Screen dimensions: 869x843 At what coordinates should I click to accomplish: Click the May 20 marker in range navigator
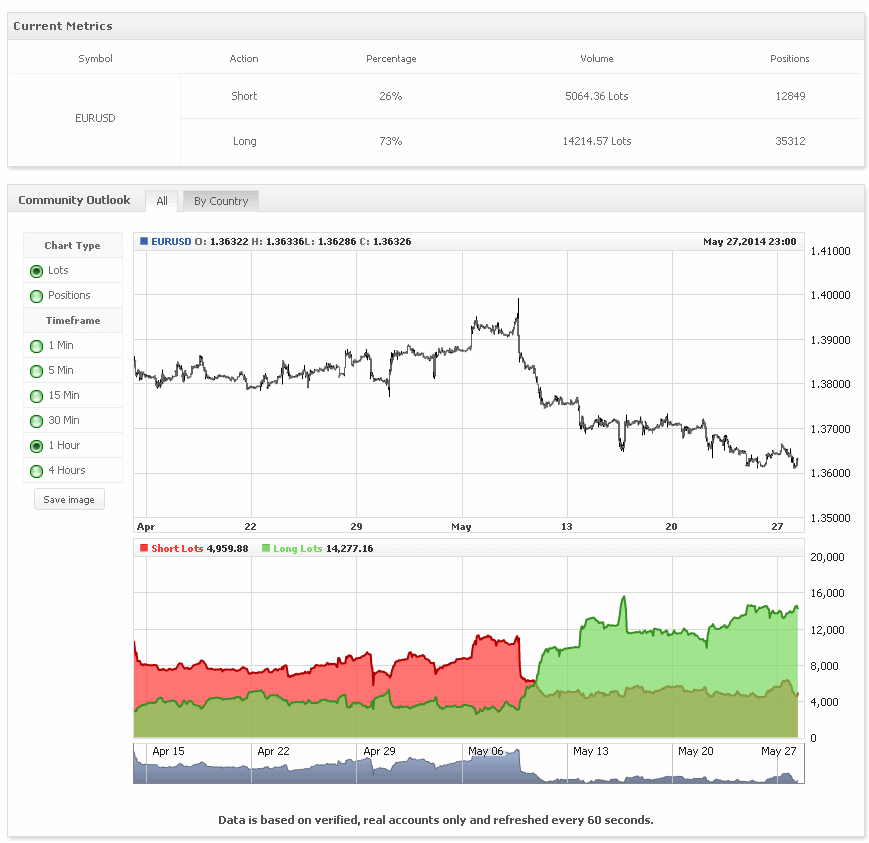pyautogui.click(x=696, y=752)
